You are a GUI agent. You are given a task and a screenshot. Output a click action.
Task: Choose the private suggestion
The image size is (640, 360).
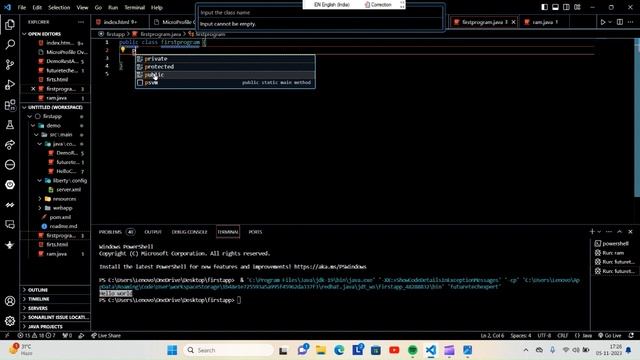(x=225, y=59)
